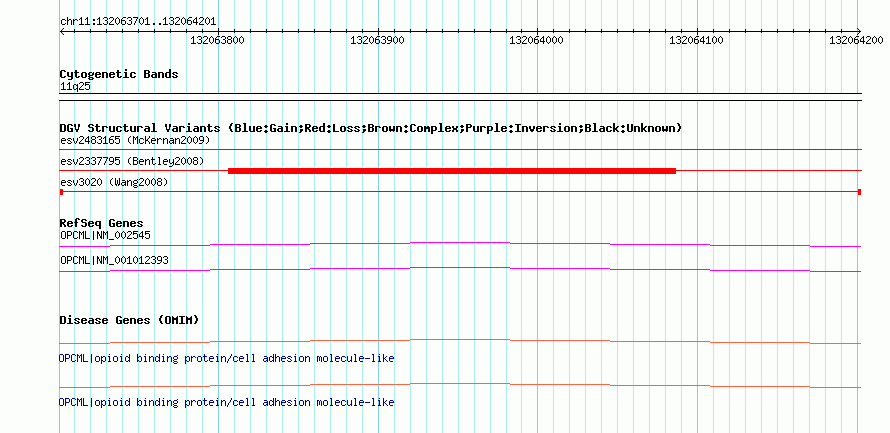This screenshot has width=890, height=433.
Task: Click the chr11:132063701..132064201 region label
Action: coord(138,22)
